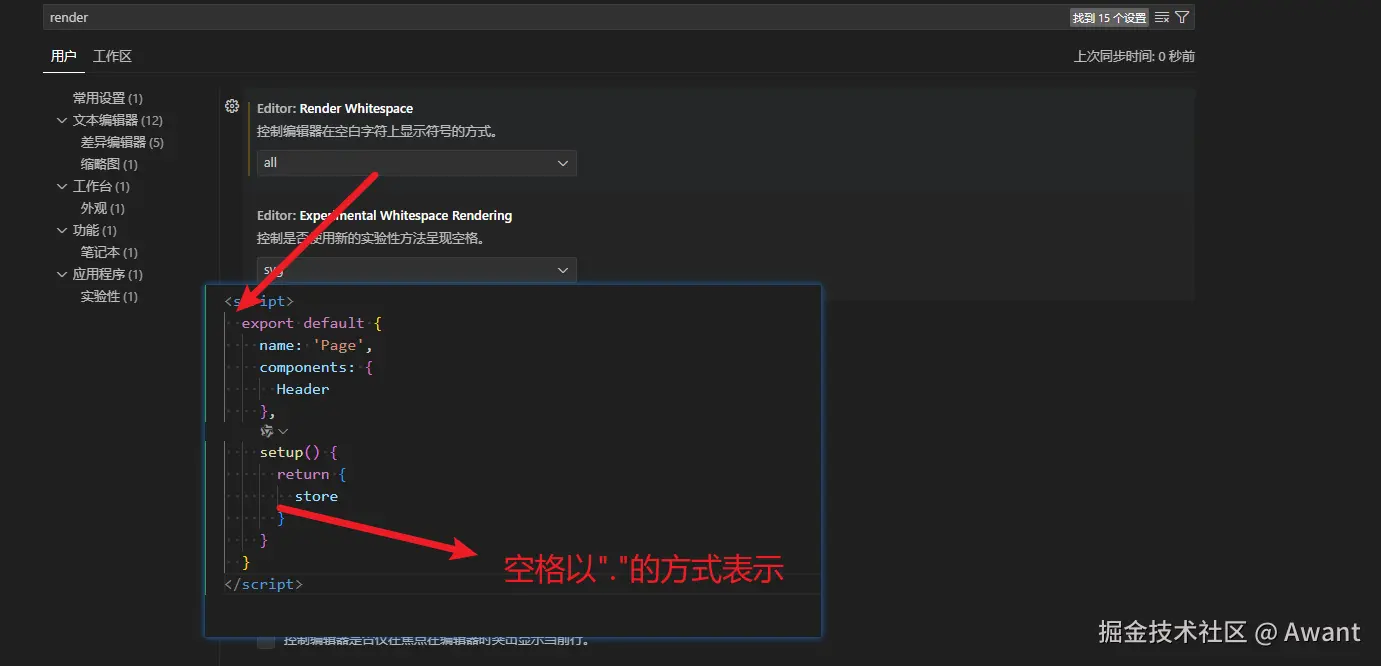Collapse the 功能 tree chevron

(x=63, y=230)
